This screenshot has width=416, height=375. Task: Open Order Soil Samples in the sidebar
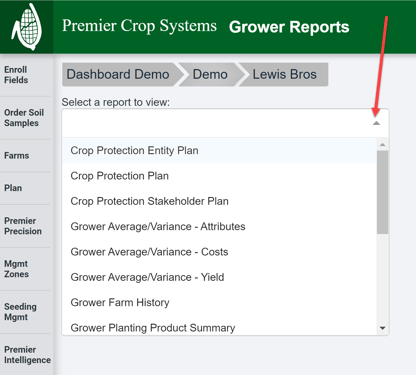(24, 118)
